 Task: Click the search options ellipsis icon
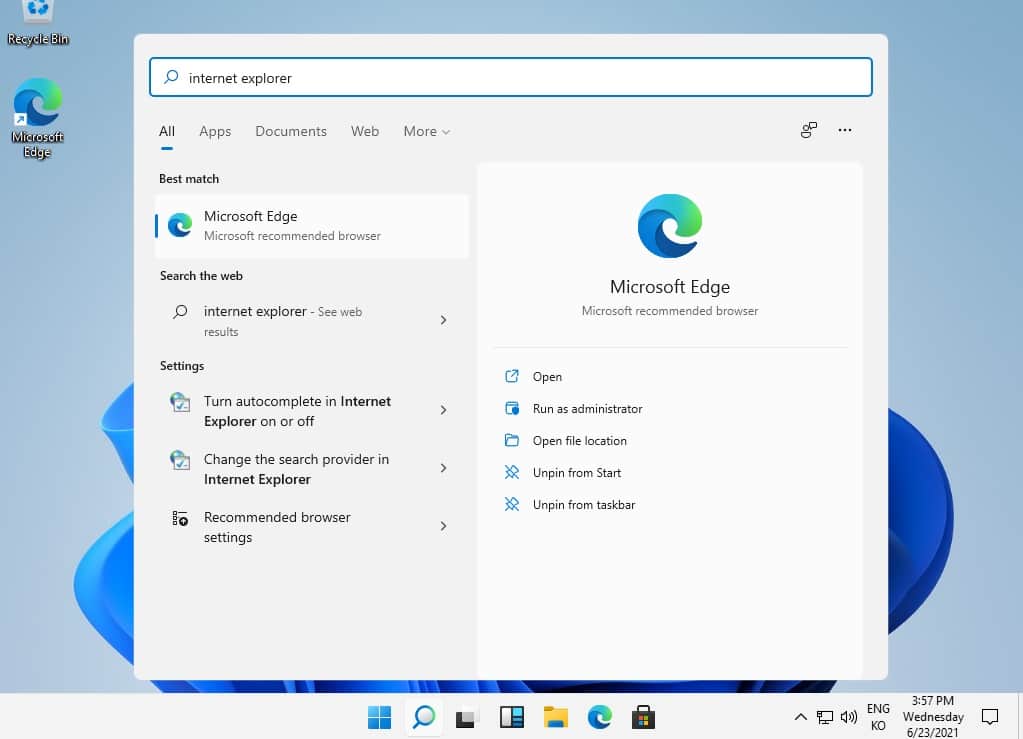pos(845,130)
